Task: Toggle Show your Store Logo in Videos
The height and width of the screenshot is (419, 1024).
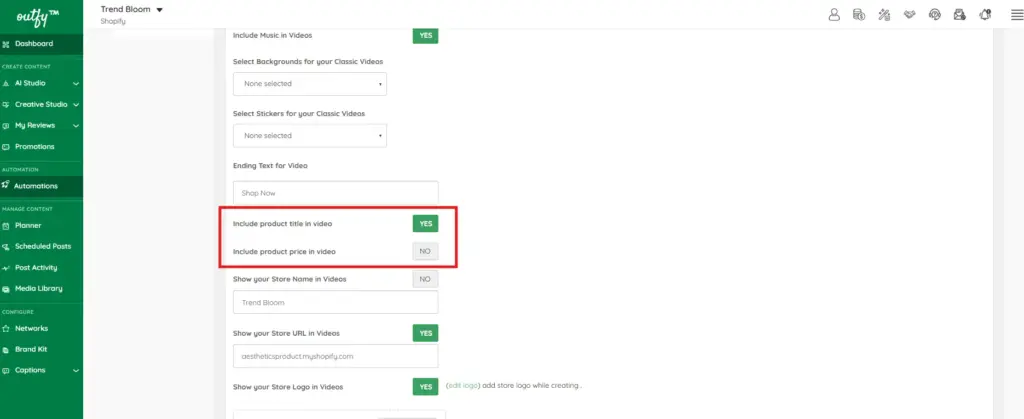Action: tap(425, 386)
